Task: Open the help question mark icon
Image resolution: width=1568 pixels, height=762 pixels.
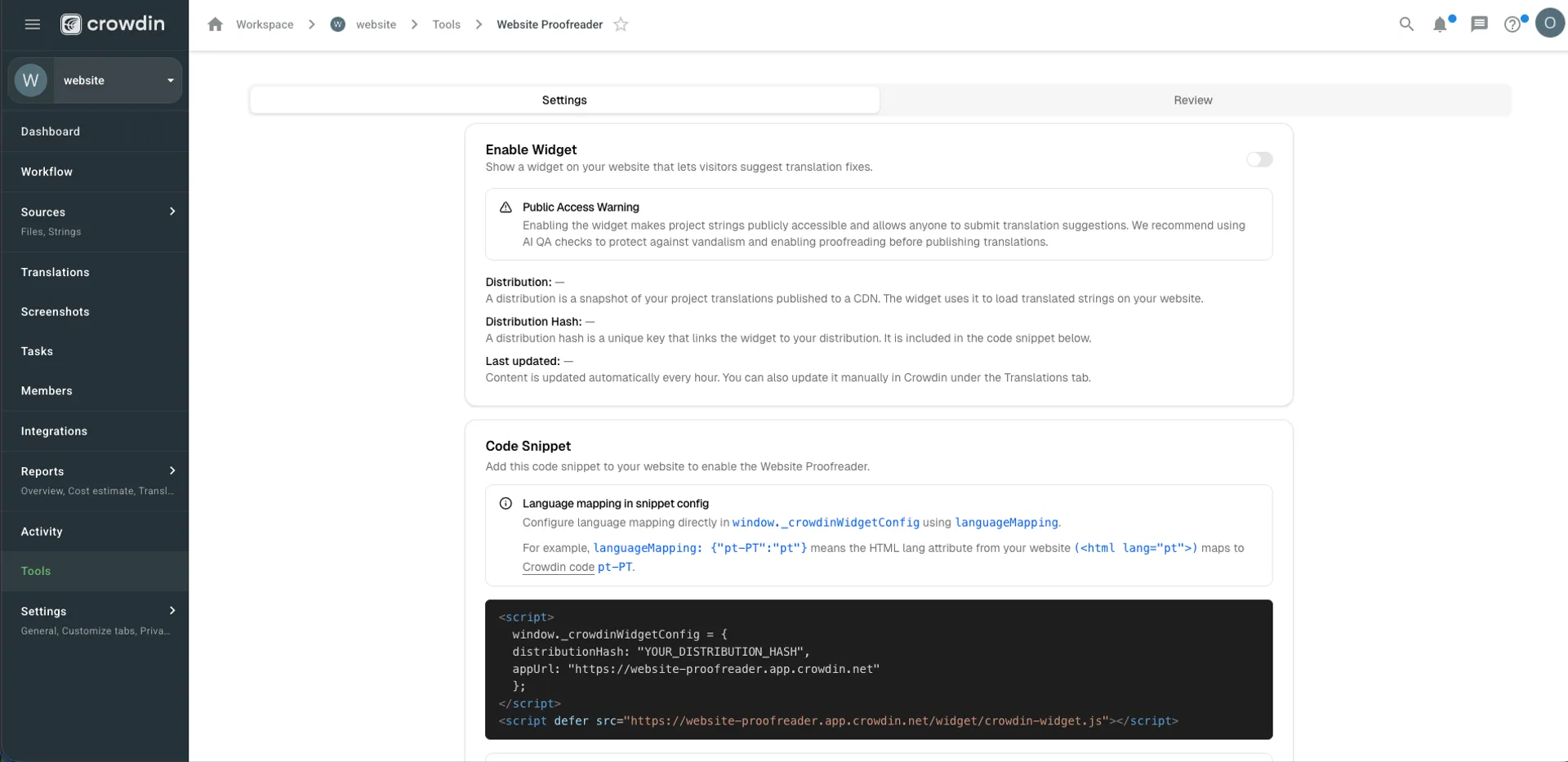Action: click(x=1512, y=25)
